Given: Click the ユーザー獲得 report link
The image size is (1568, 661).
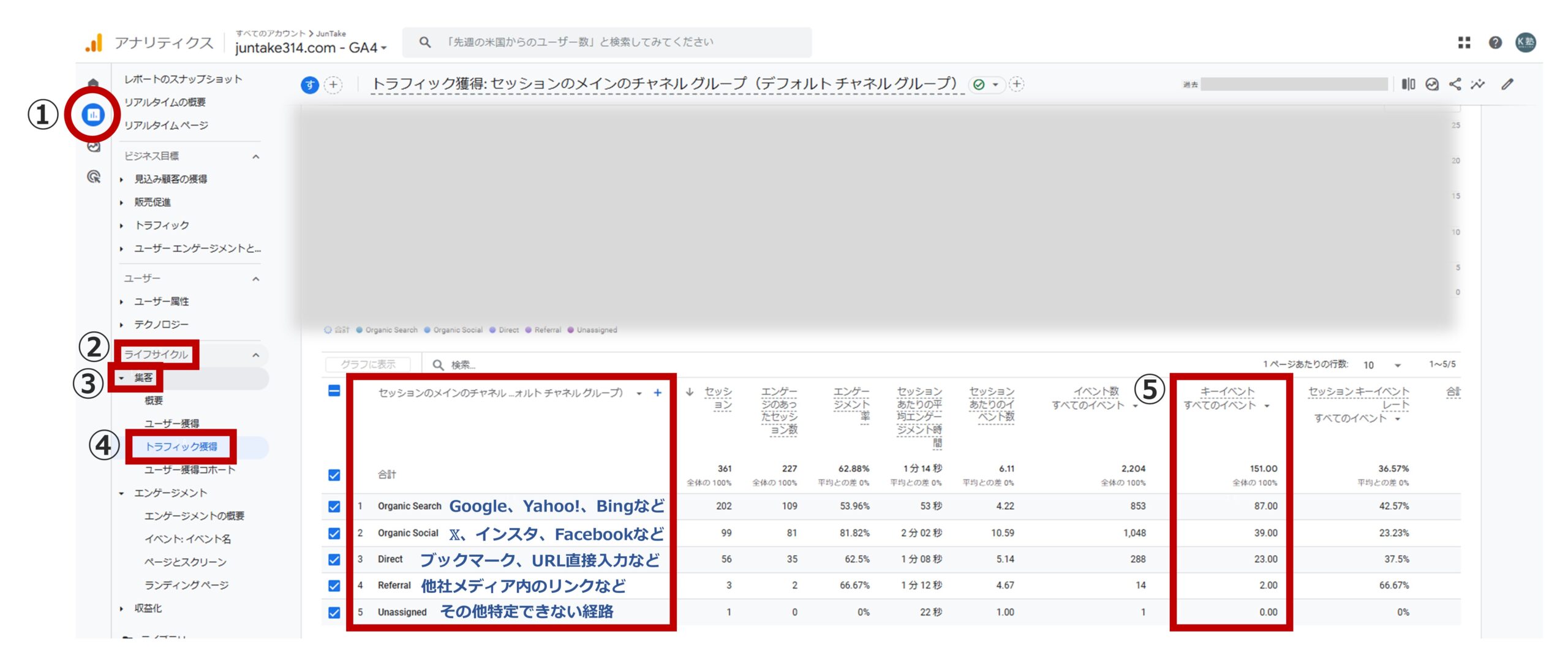Looking at the screenshot, I should 171,423.
